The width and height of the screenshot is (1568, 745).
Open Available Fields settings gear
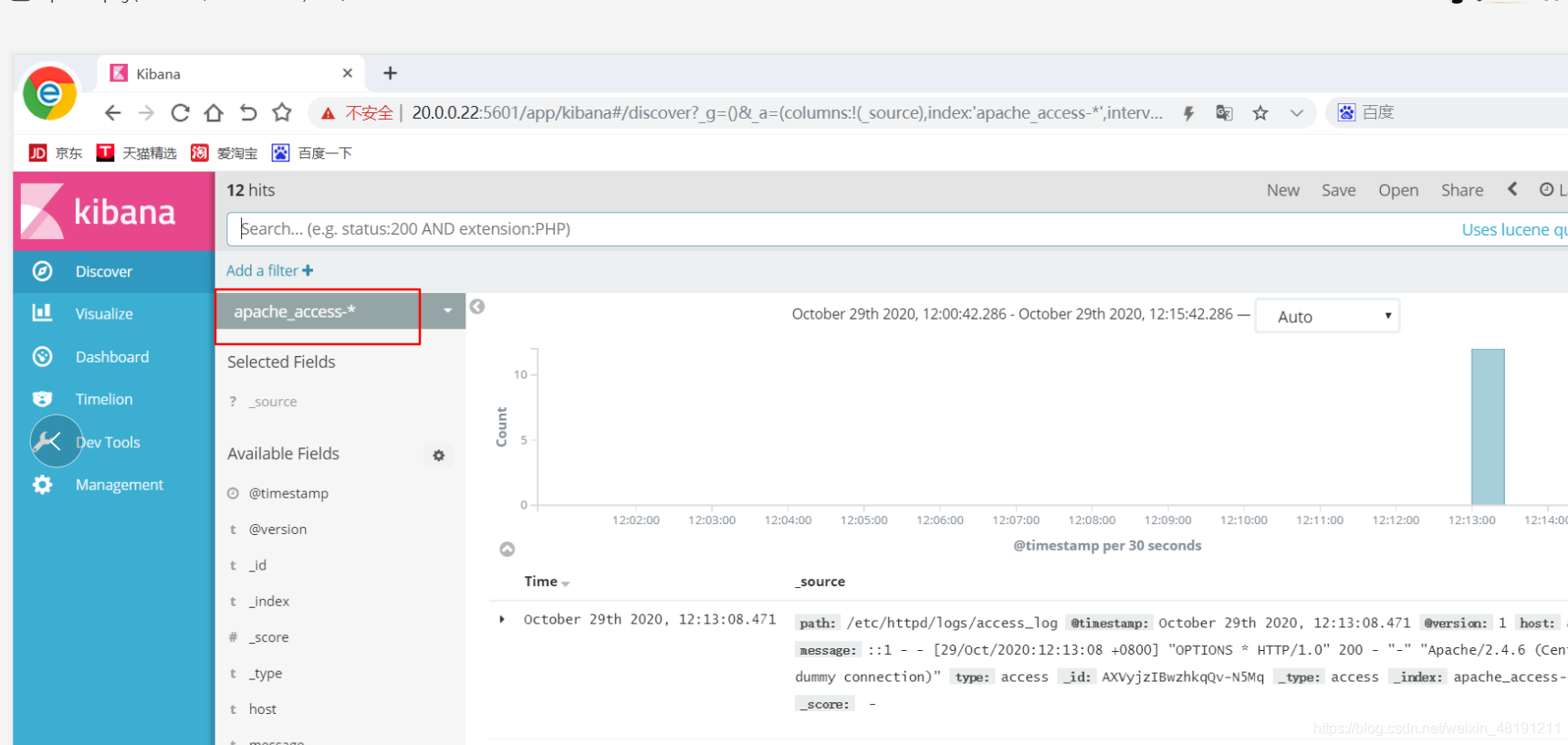(438, 455)
